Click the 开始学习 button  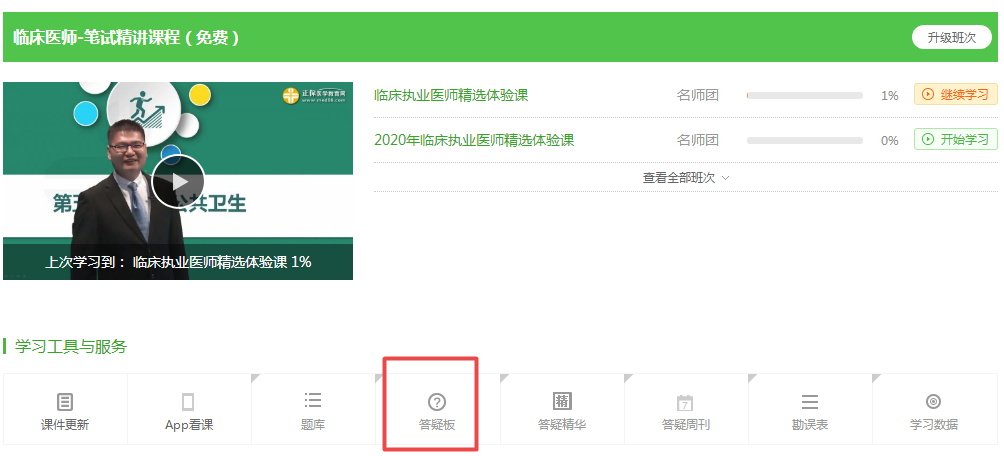coord(955,140)
